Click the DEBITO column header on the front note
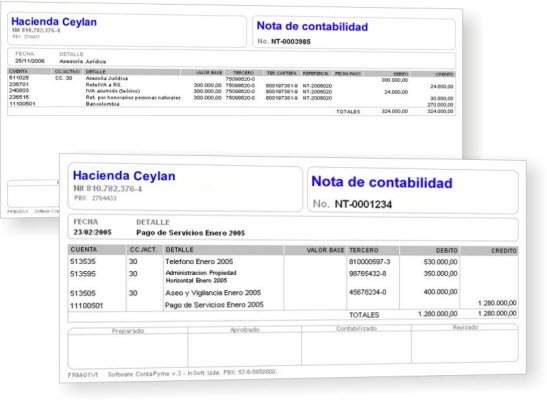 tap(446, 251)
